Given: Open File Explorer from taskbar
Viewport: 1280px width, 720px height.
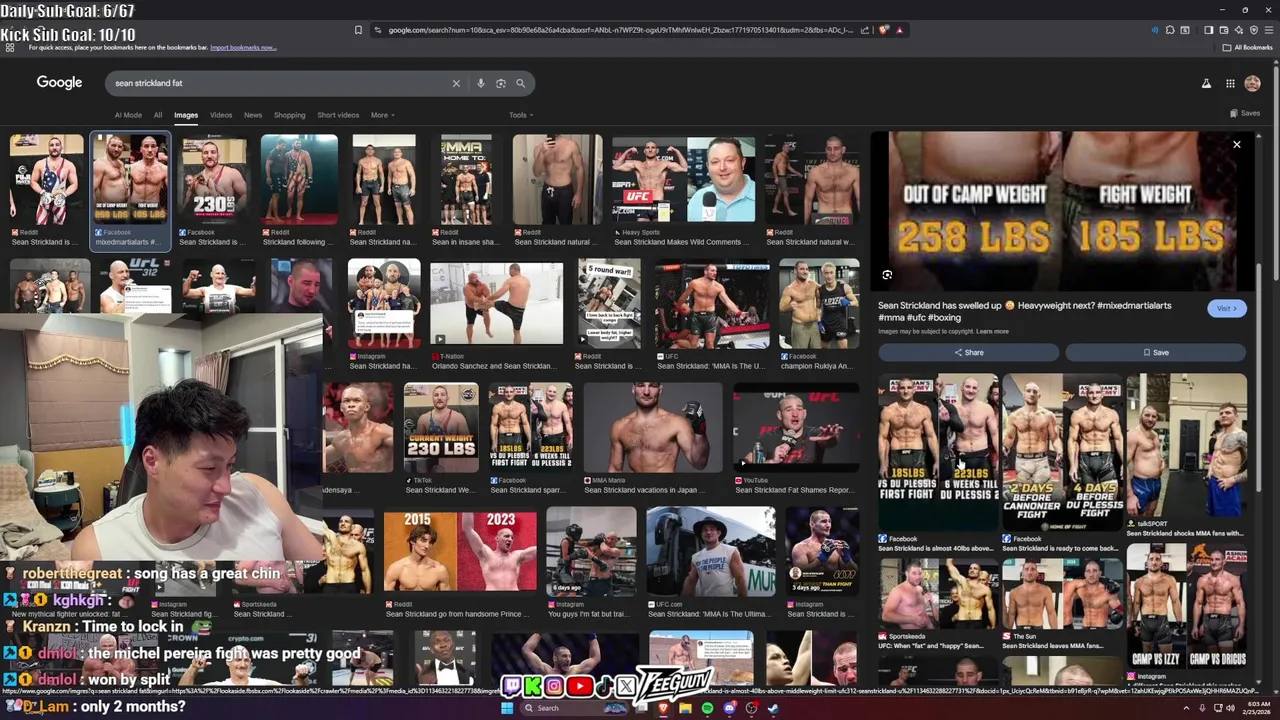Looking at the screenshot, I should click(685, 708).
